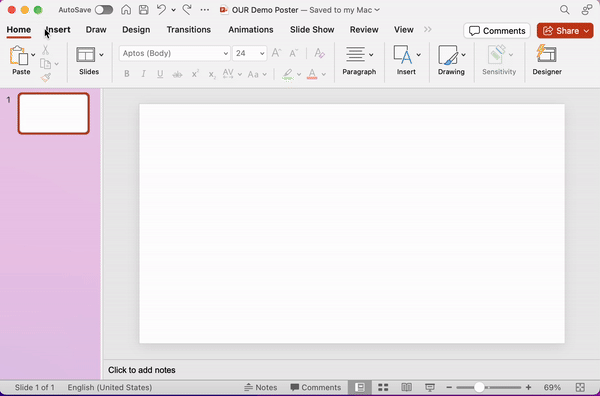Viewport: 600px width, 396px height.
Task: Click the text highlight color pen
Action: [x=288, y=74]
